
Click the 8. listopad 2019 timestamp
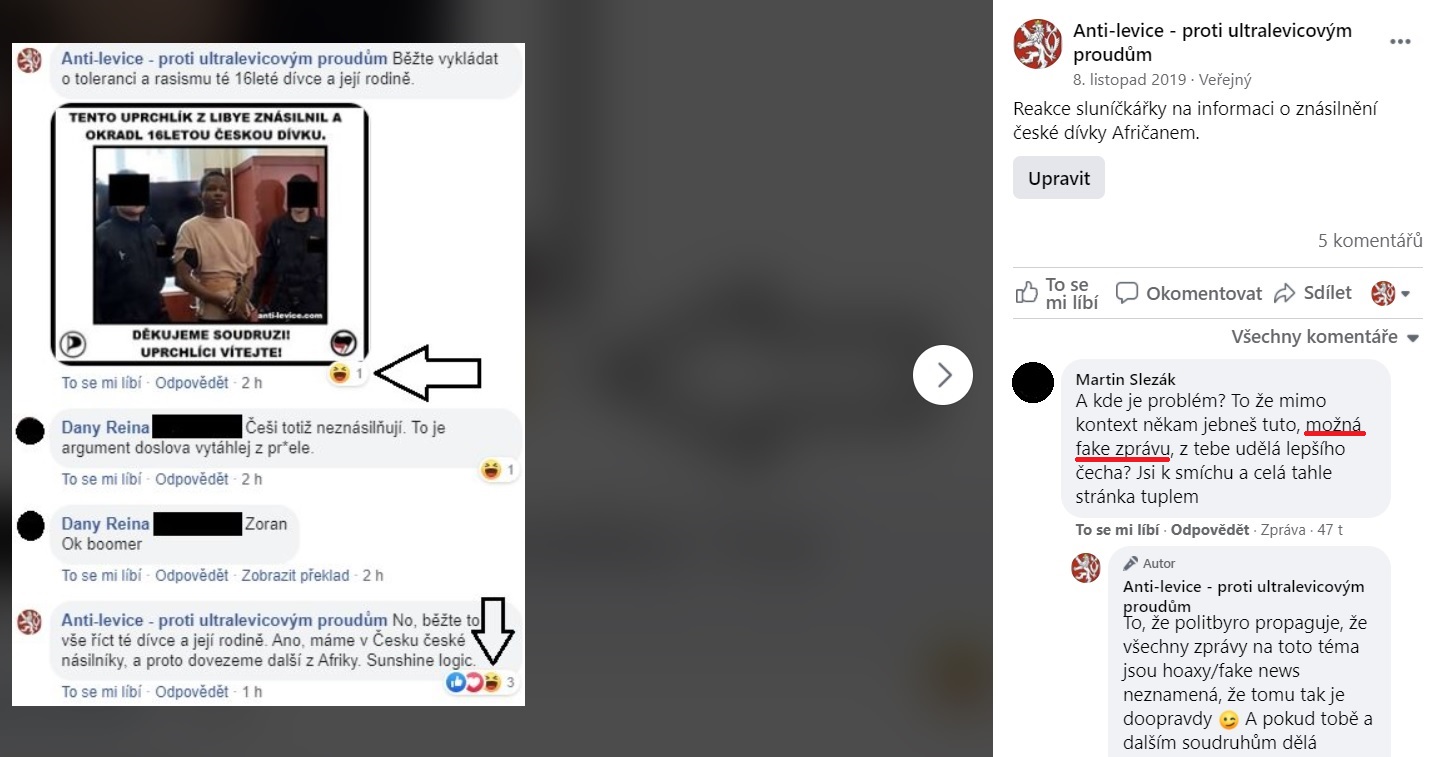click(1129, 80)
